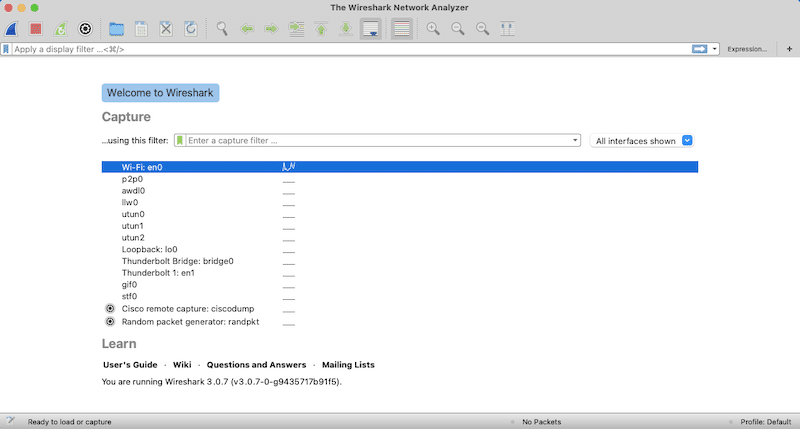Select utun1 interface row

[x=399, y=226]
